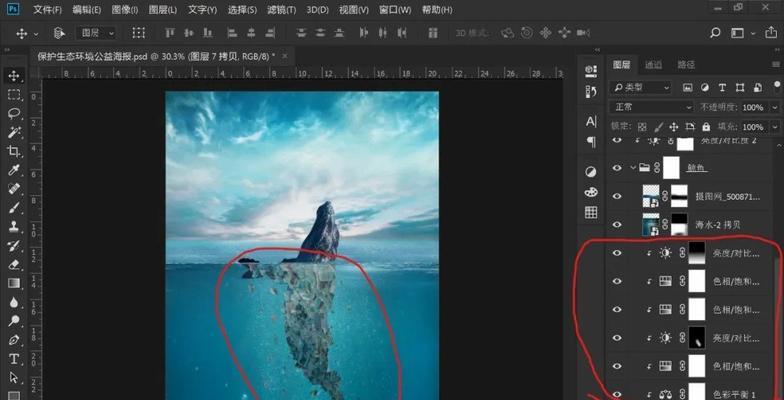
Task: Select the Dodge tool
Action: (14, 321)
